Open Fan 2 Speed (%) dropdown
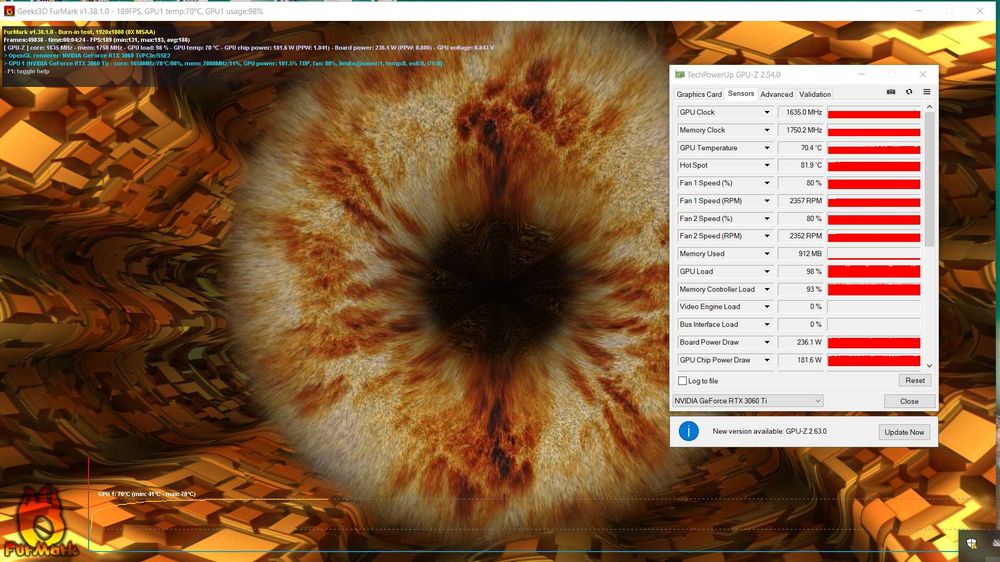1000x562 pixels. [x=767, y=219]
